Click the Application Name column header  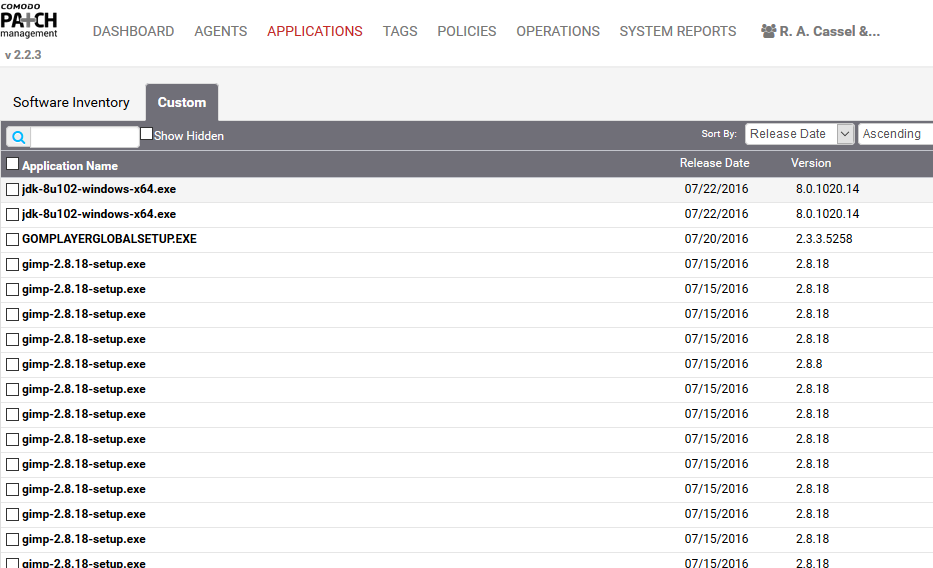[70, 166]
